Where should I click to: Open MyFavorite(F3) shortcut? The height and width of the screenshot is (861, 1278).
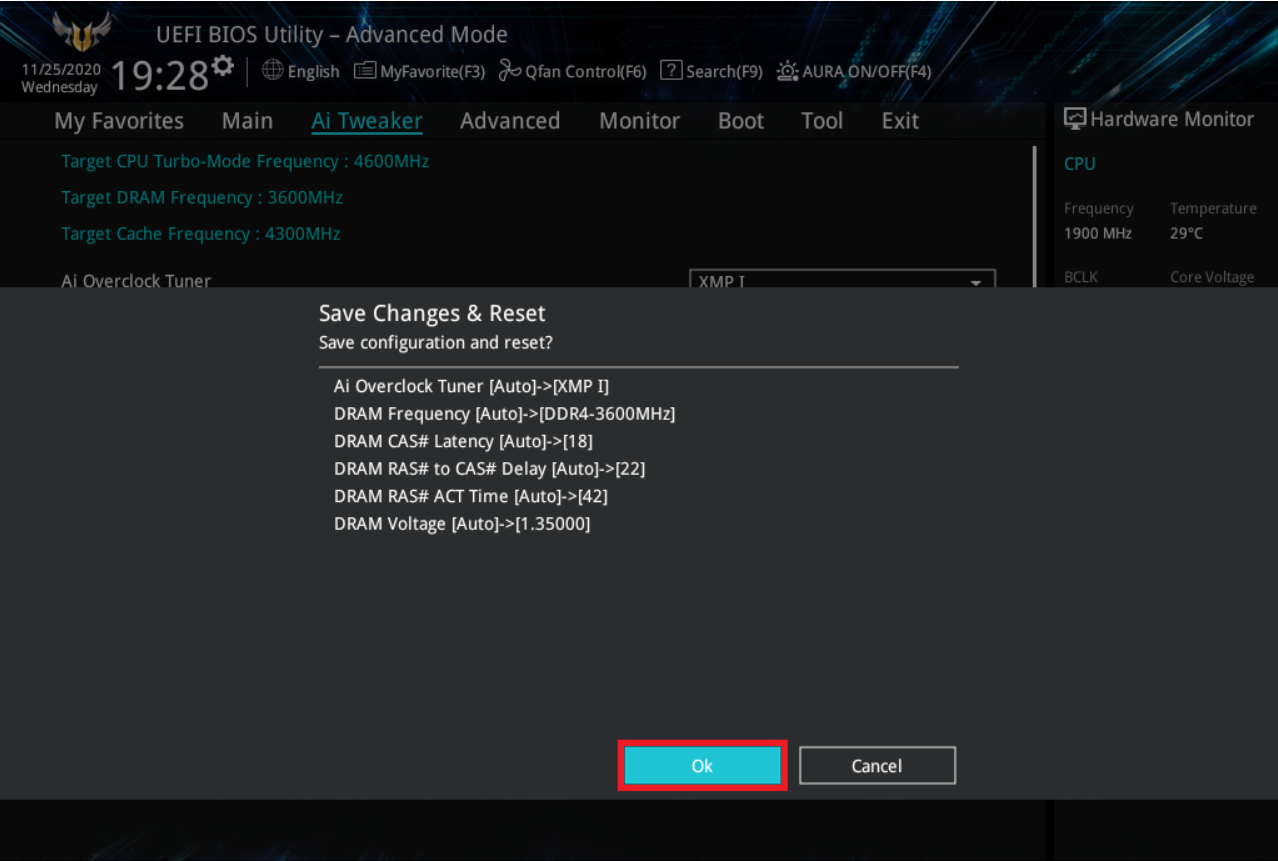[420, 71]
